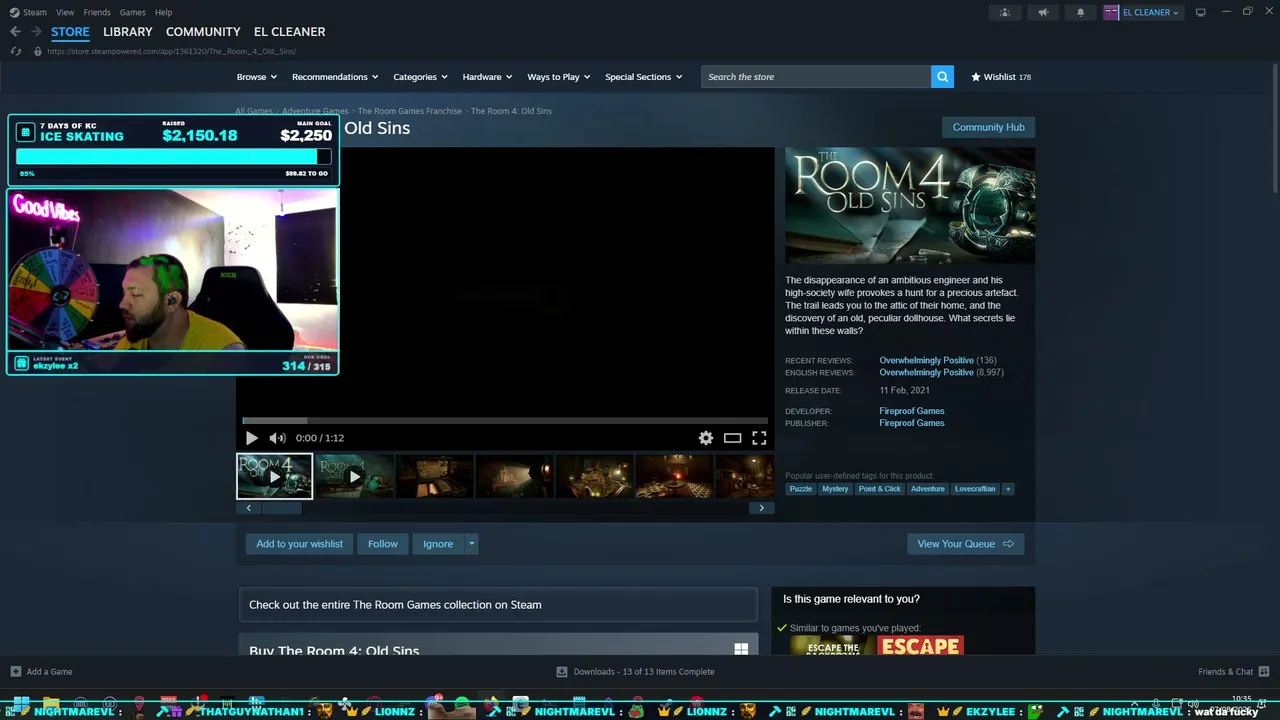Click the Point & Click tag
The width and height of the screenshot is (1280, 720).
[x=879, y=489]
